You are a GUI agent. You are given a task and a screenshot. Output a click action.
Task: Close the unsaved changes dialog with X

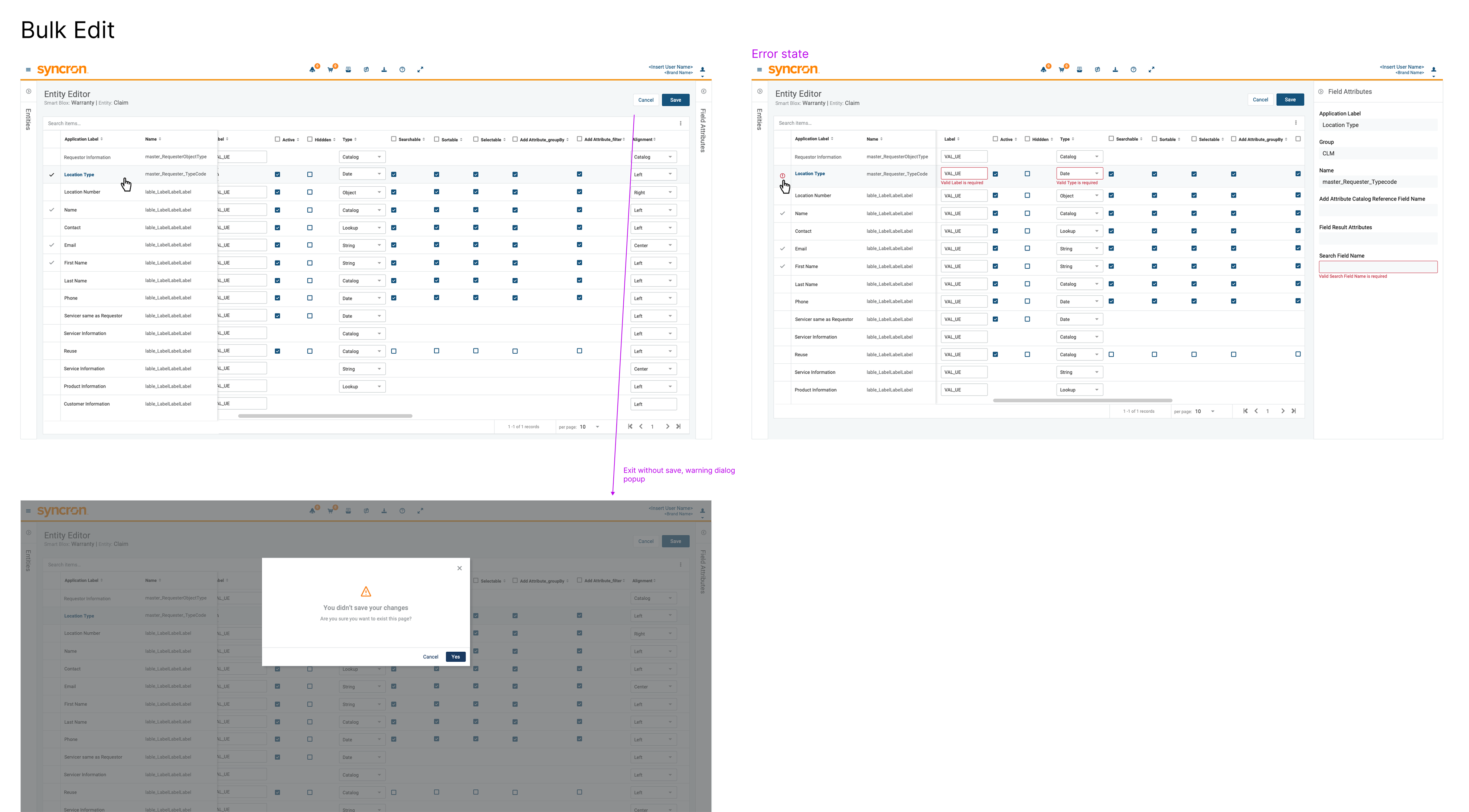click(460, 568)
